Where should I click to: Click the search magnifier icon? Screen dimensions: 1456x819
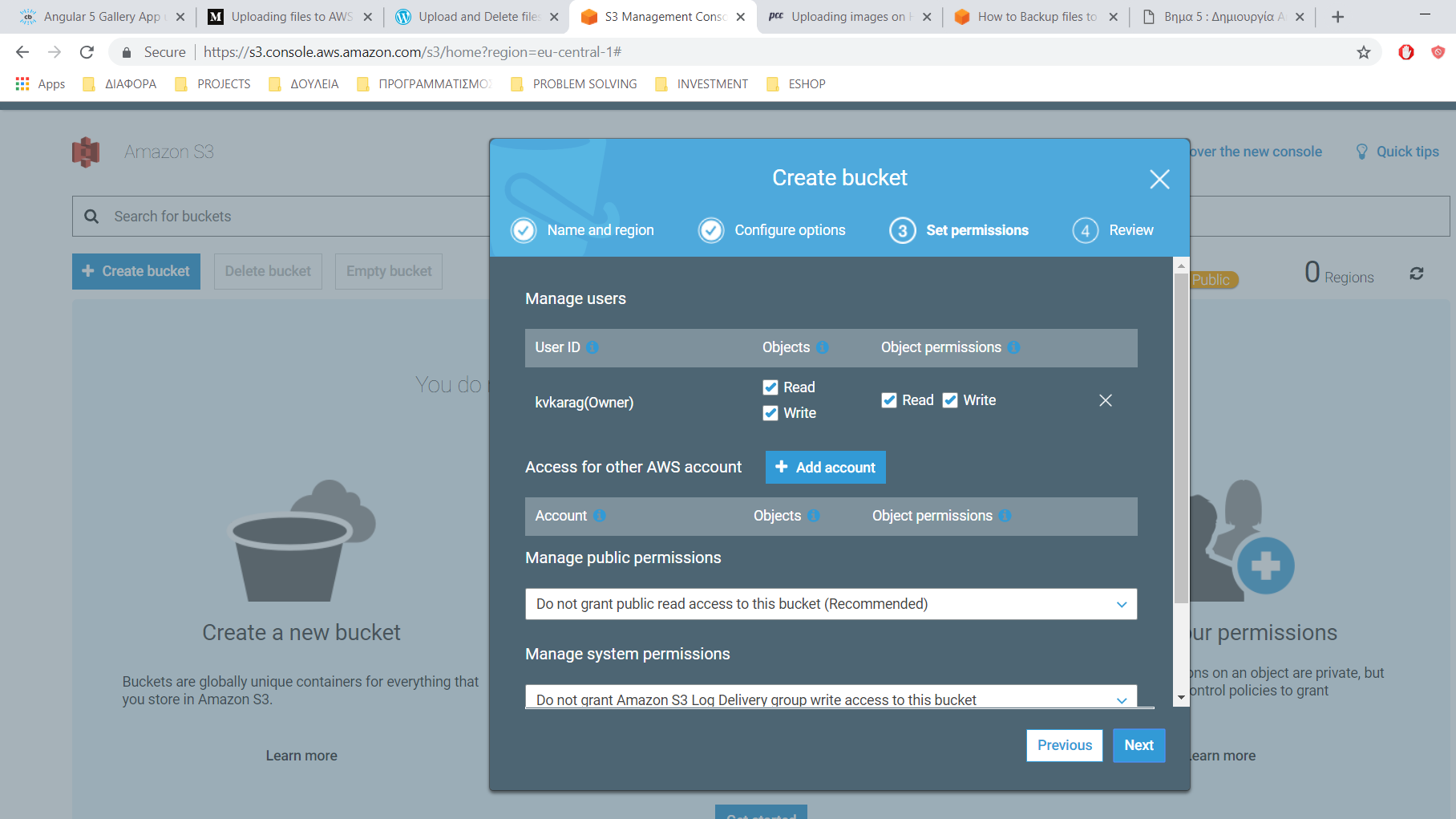pyautogui.click(x=91, y=217)
